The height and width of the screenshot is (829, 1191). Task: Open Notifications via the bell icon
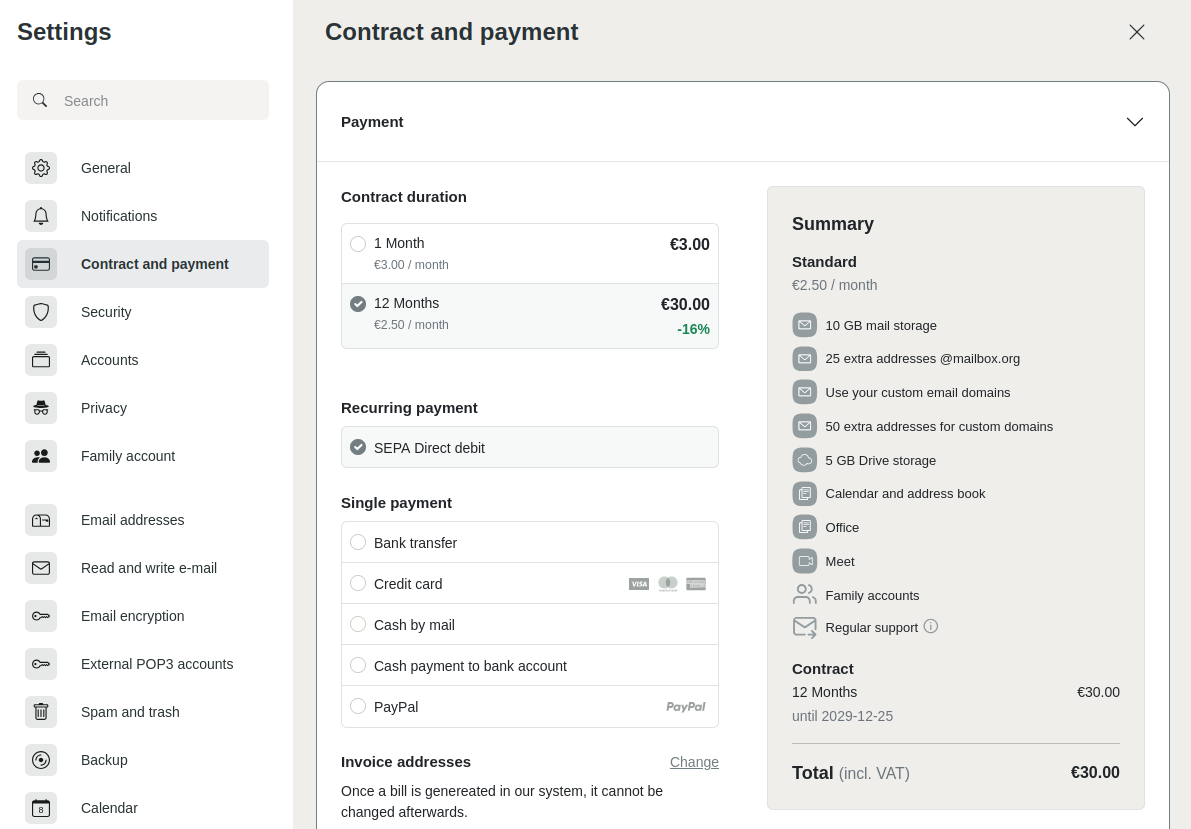point(41,216)
